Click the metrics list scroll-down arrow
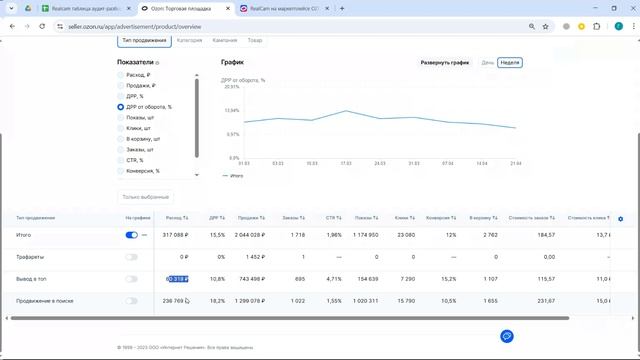This screenshot has width=640, height=360. [197, 175]
